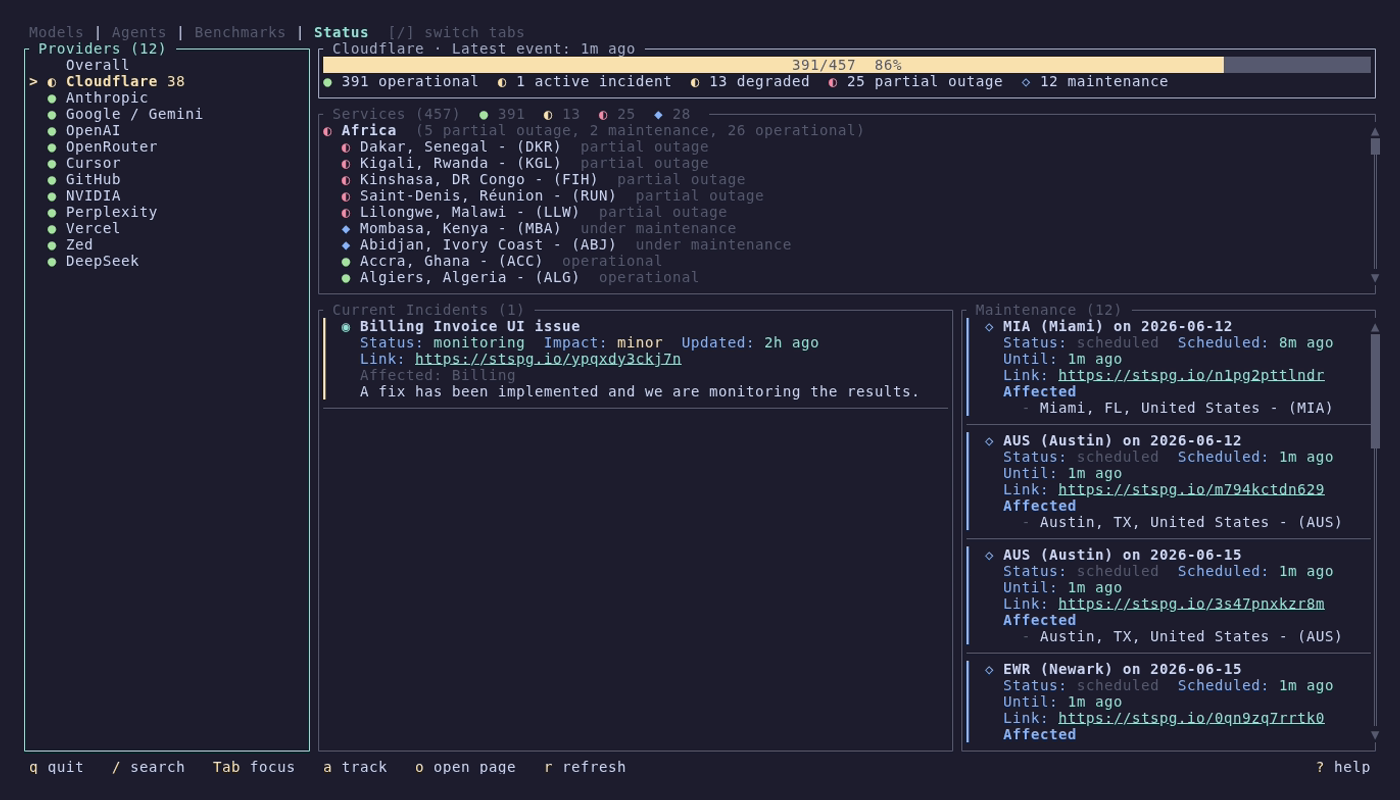The height and width of the screenshot is (800, 1400).
Task: Click the Services list scrollbar thumb
Action: [1375, 147]
